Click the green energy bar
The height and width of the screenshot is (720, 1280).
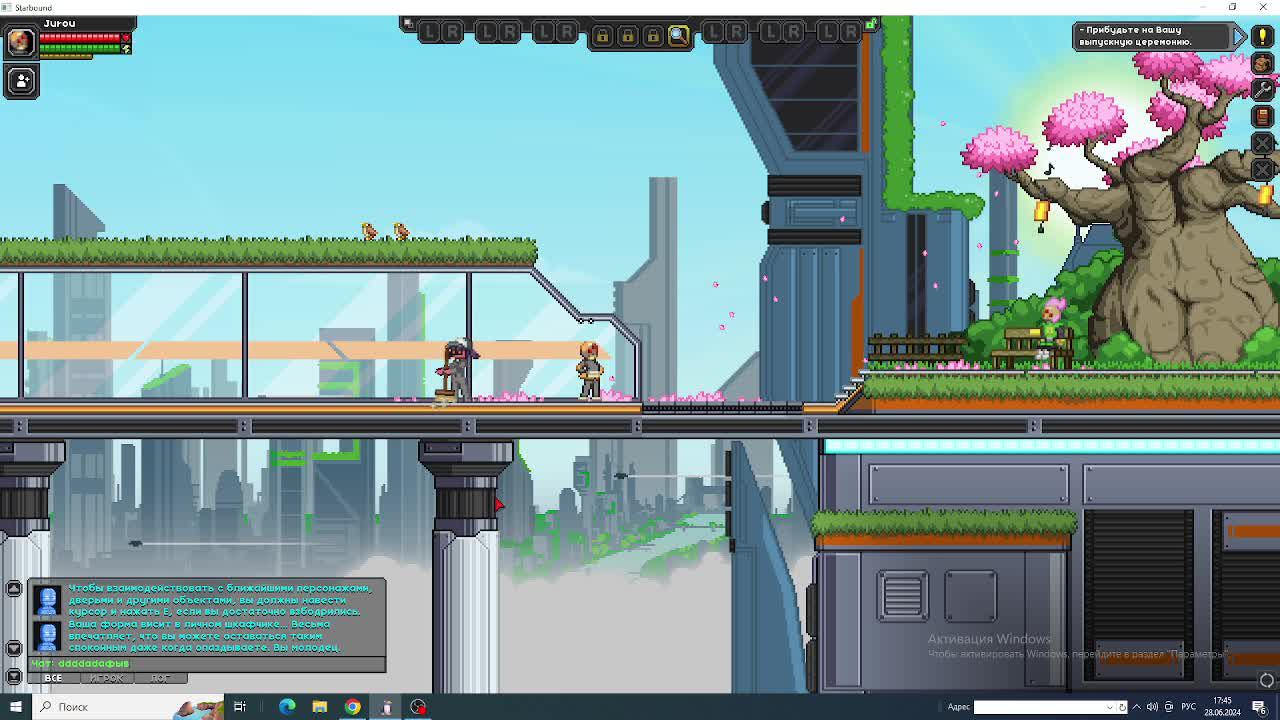coord(80,47)
